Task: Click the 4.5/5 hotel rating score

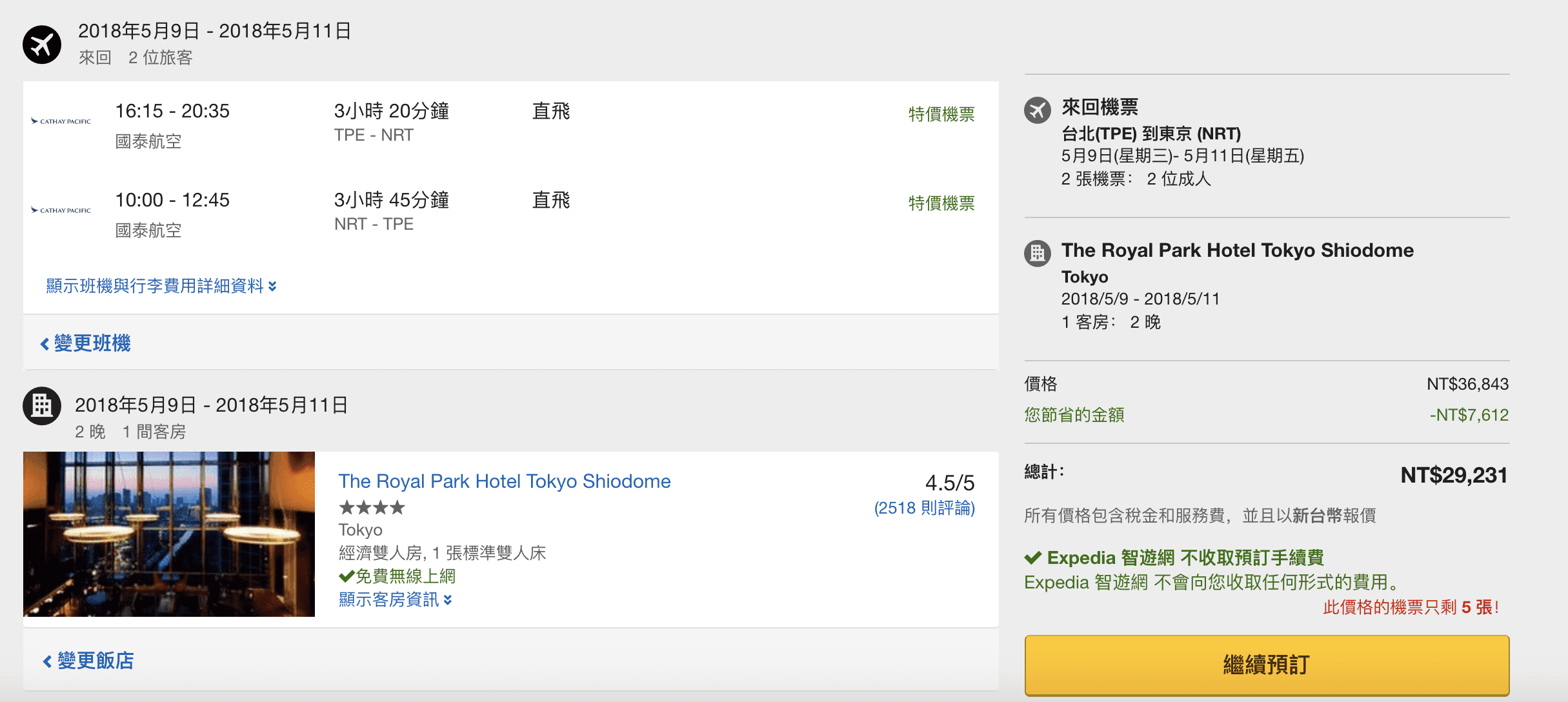Action: tap(950, 483)
